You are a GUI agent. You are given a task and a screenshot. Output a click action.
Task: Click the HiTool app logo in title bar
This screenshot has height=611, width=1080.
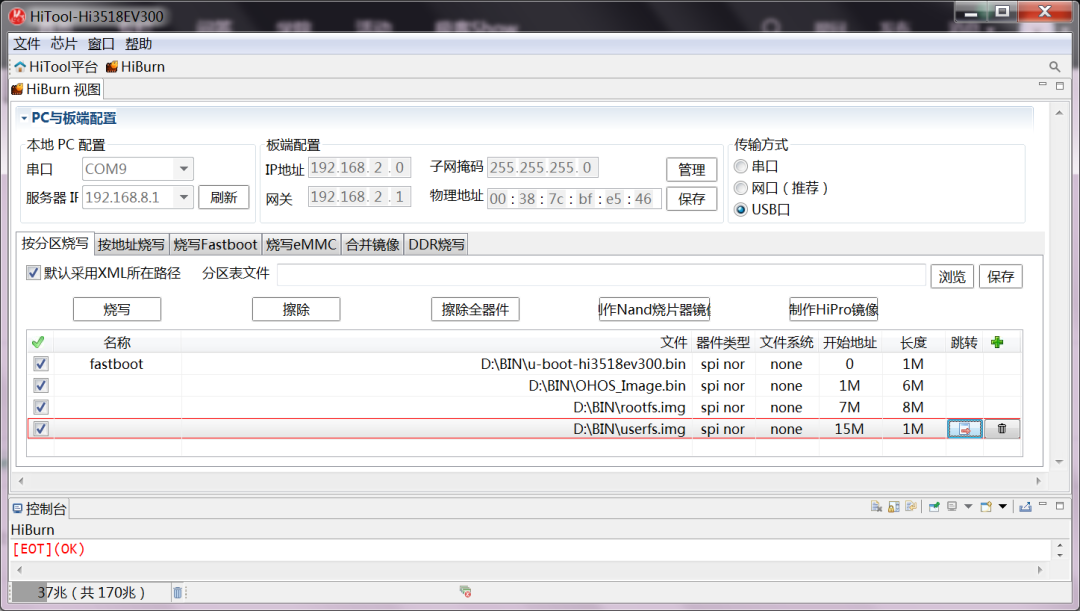point(17,16)
